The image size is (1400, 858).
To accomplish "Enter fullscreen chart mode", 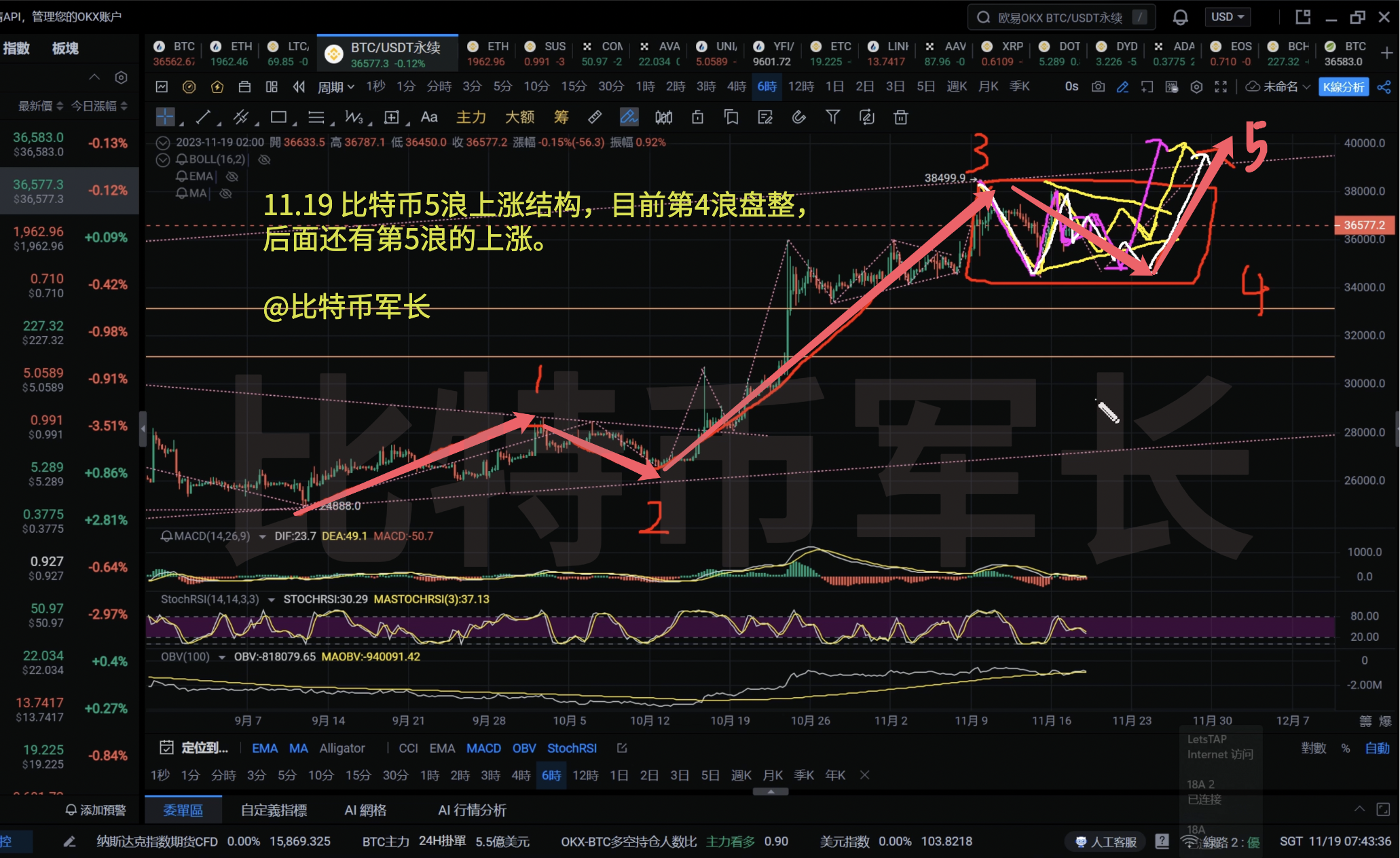I will pyautogui.click(x=1221, y=87).
